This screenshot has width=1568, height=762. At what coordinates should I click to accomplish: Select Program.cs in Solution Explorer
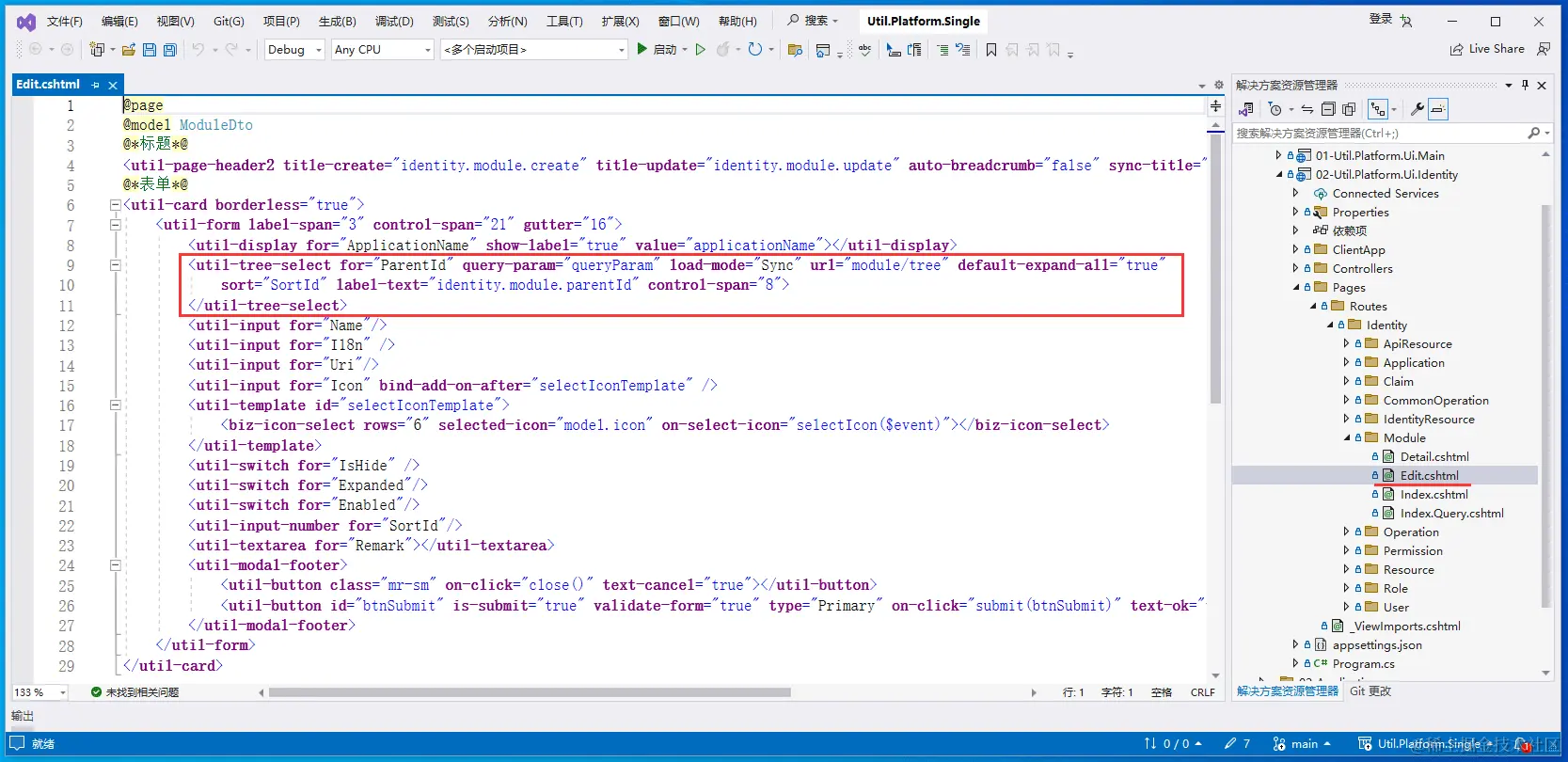tap(1363, 663)
